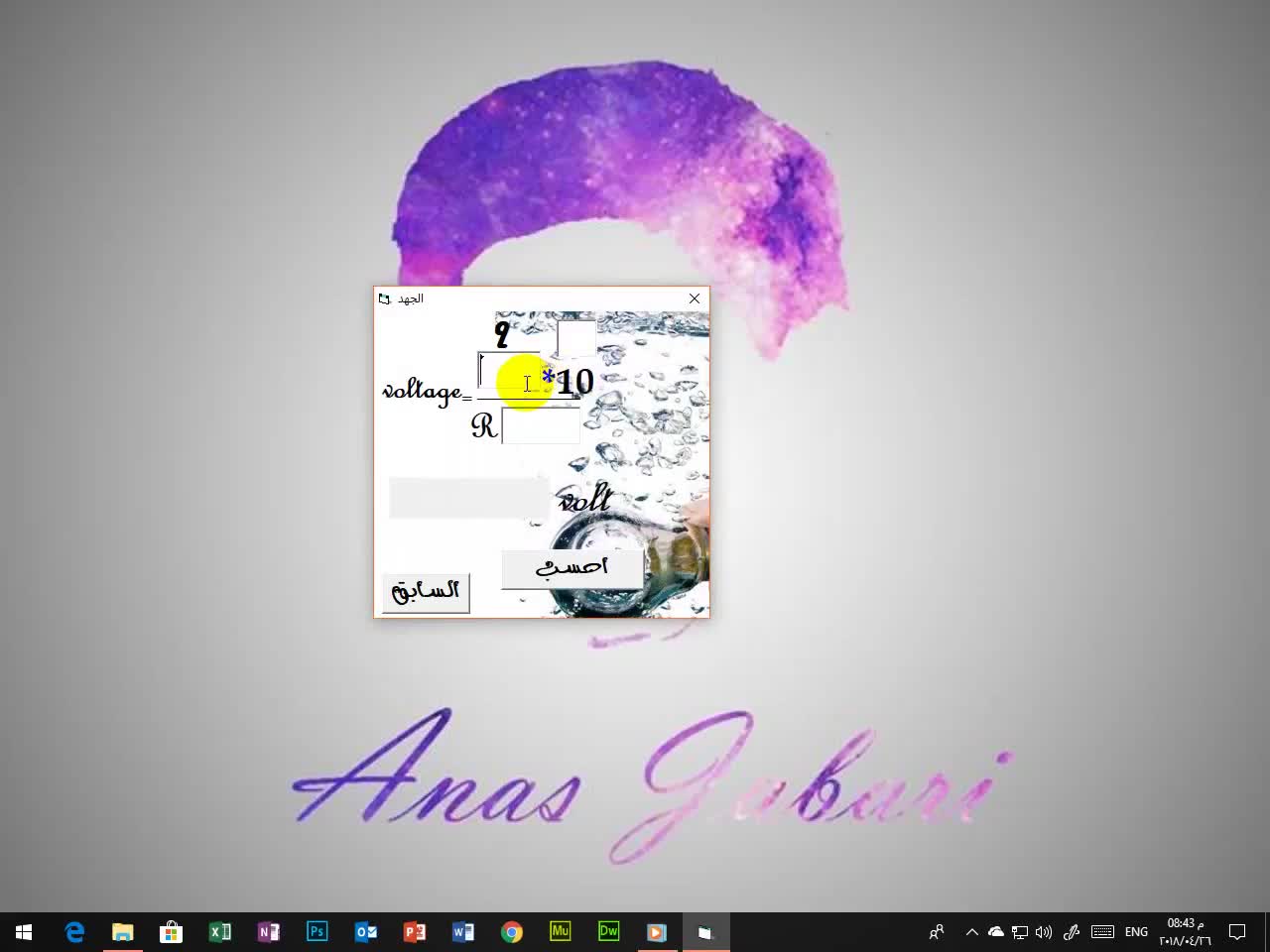The width and height of the screenshot is (1270, 952).
Task: Open Microsoft Store from the taskbar
Action: click(171, 932)
